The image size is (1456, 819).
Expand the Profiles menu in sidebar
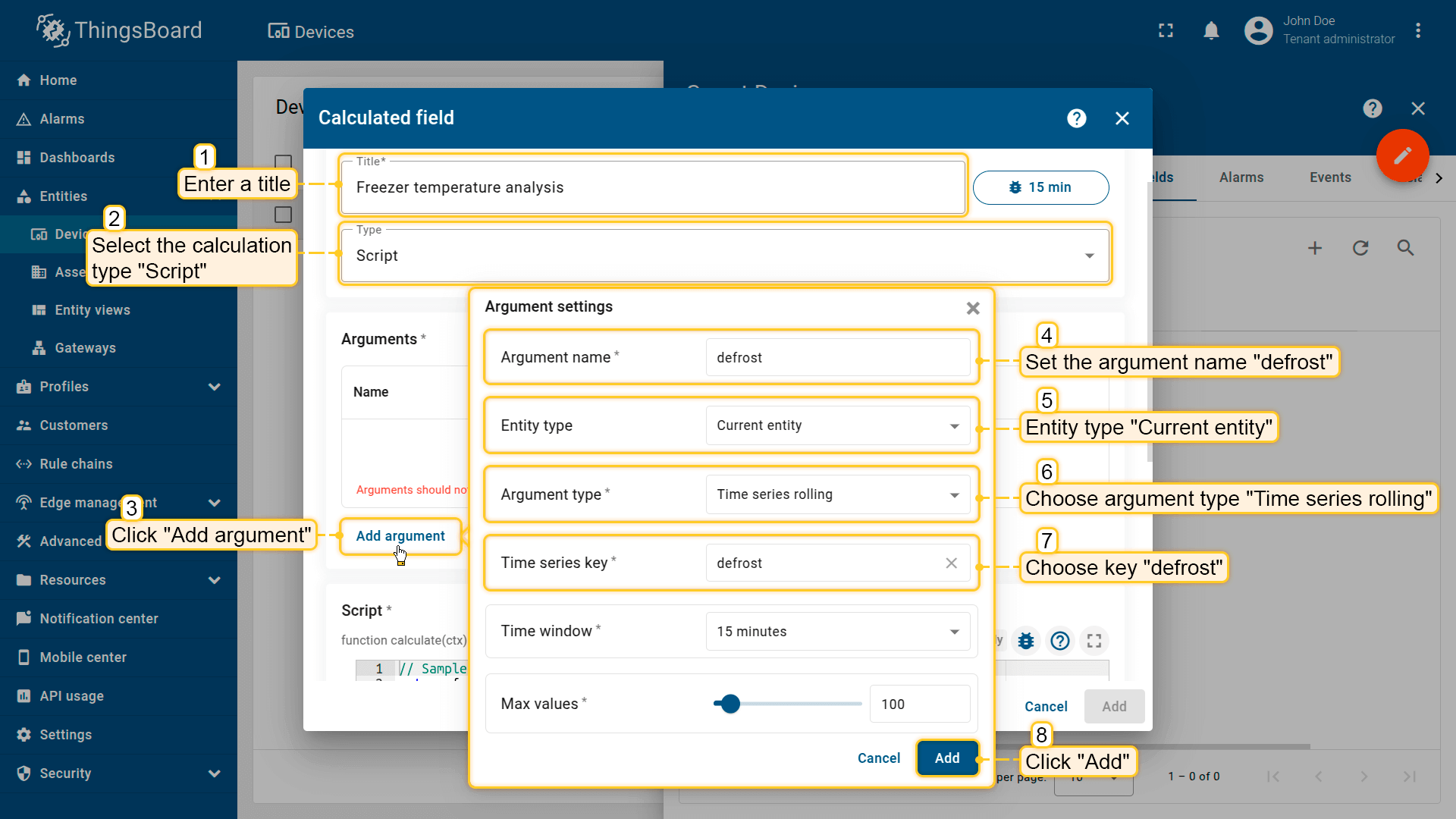tap(215, 387)
